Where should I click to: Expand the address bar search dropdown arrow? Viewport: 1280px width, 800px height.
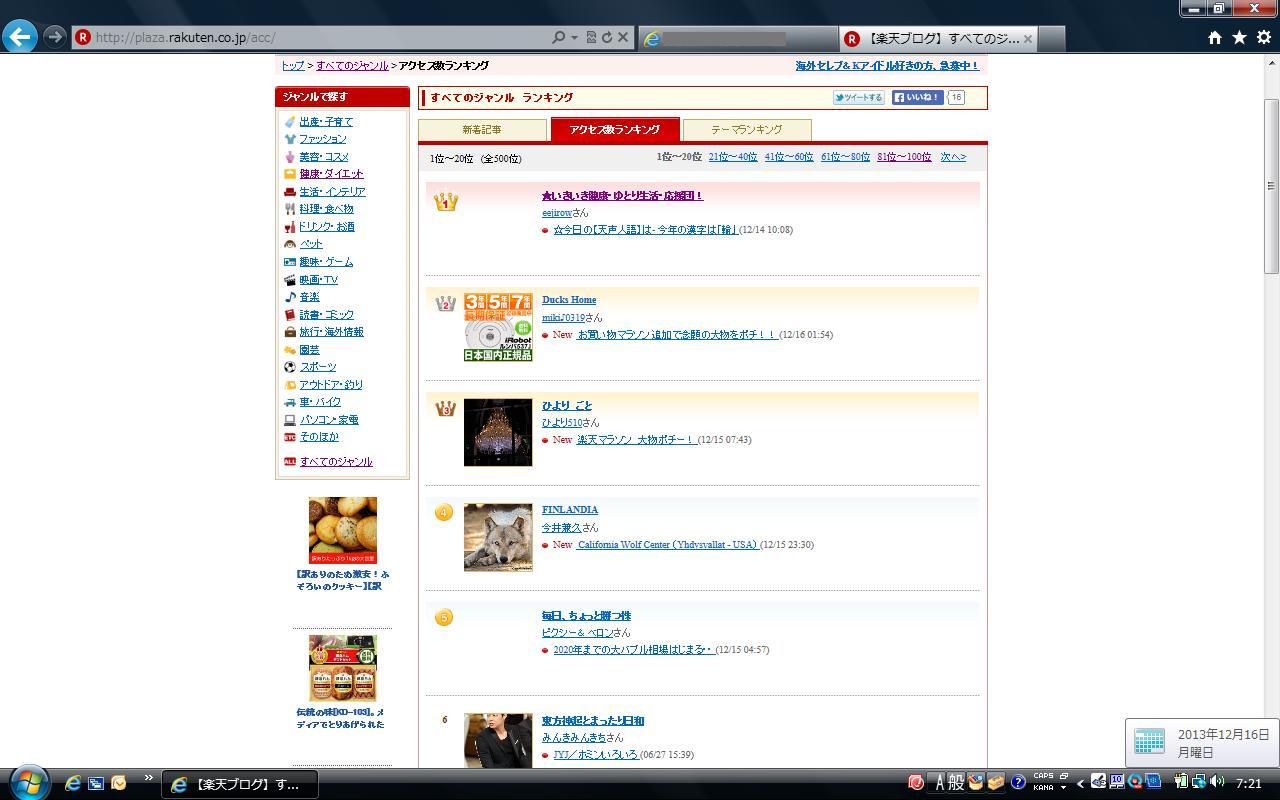(x=574, y=38)
